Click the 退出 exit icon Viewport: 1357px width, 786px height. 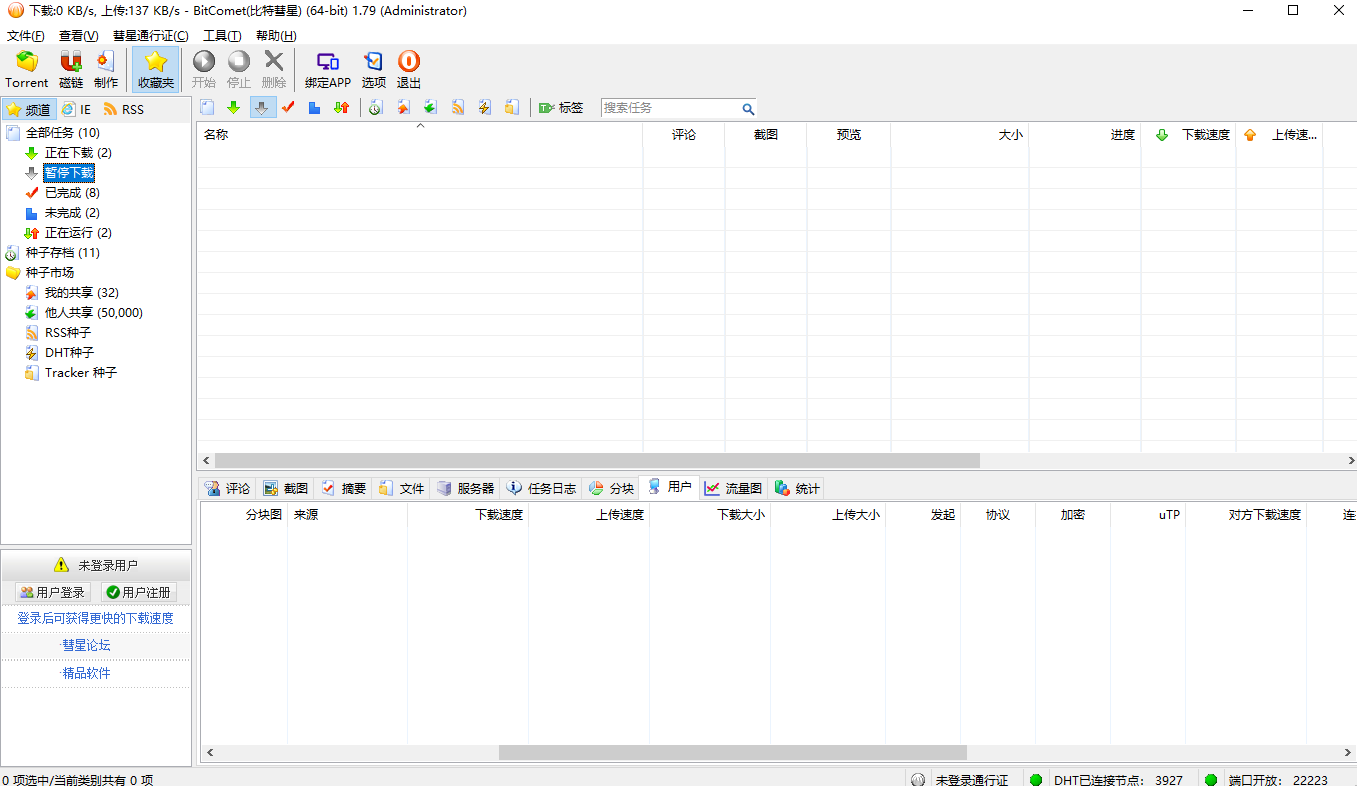[408, 68]
